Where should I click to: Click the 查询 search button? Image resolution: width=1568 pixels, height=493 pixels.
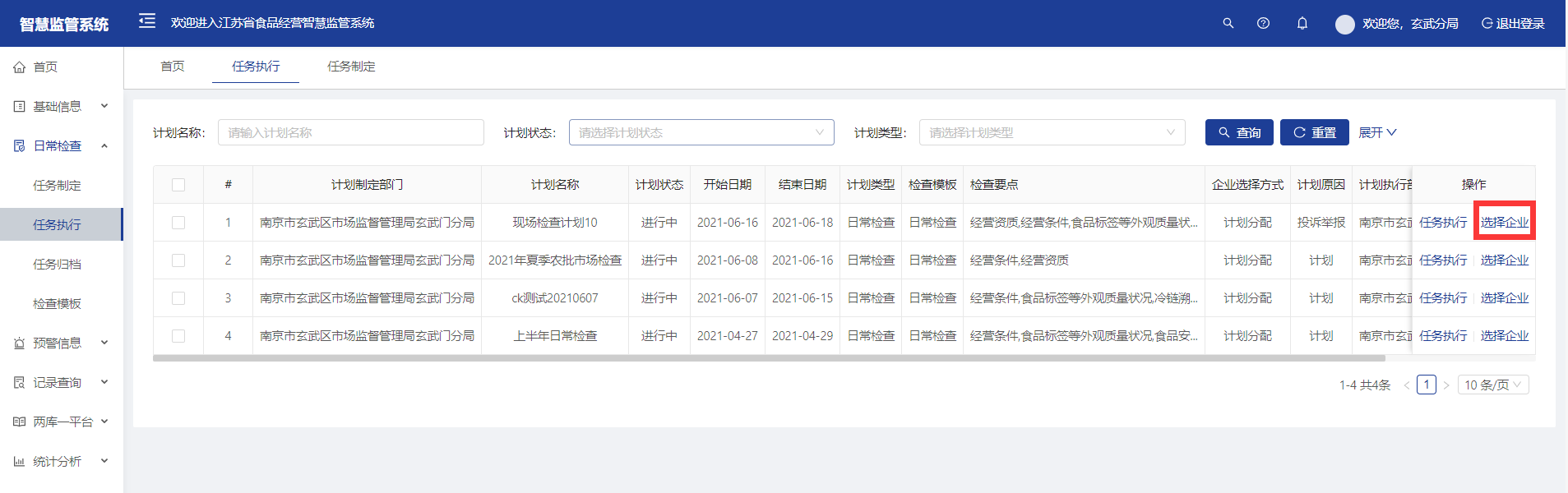click(1238, 132)
